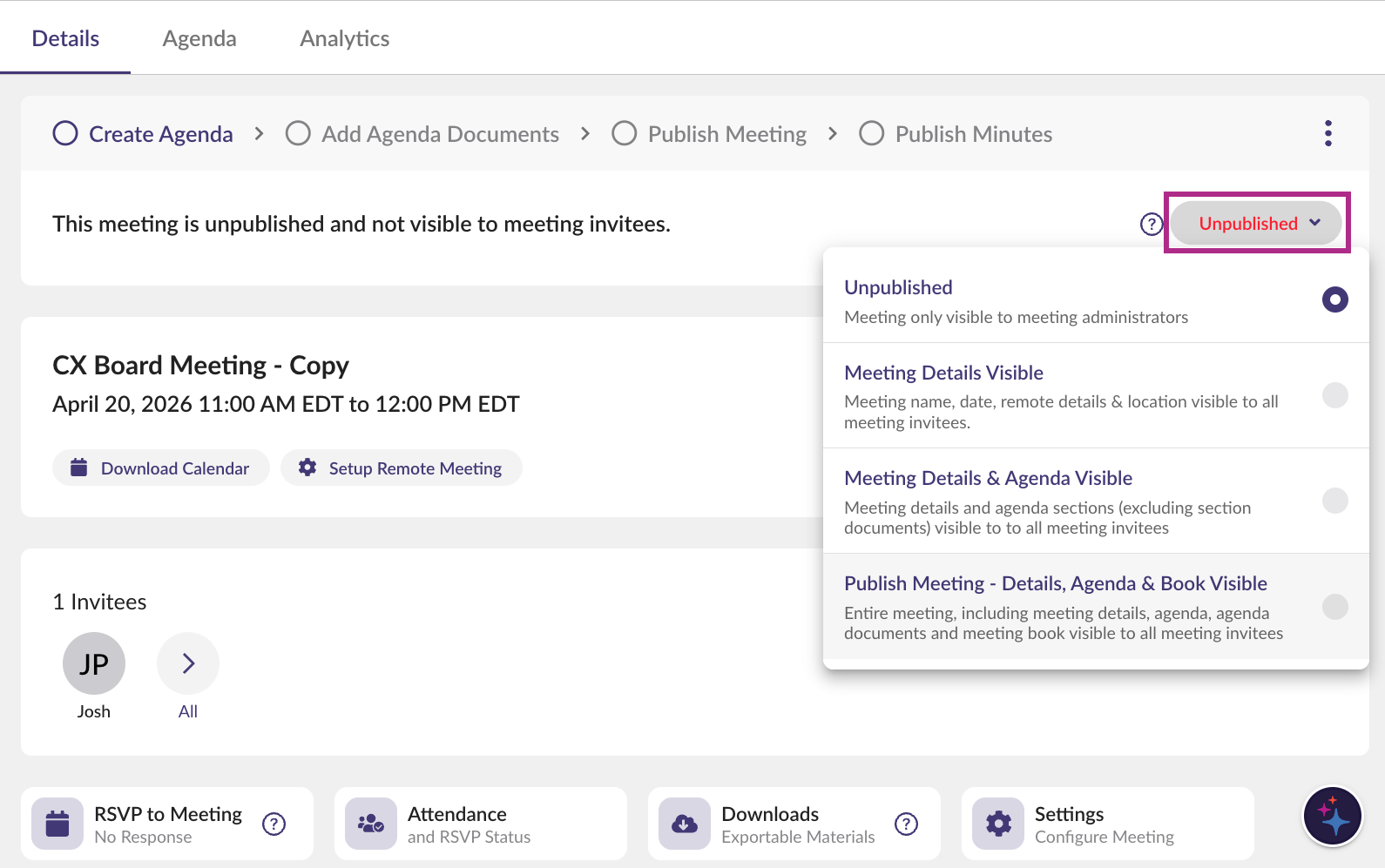Collapse the Unpublished status dropdown
The width and height of the screenshot is (1385, 868).
[x=1256, y=224]
